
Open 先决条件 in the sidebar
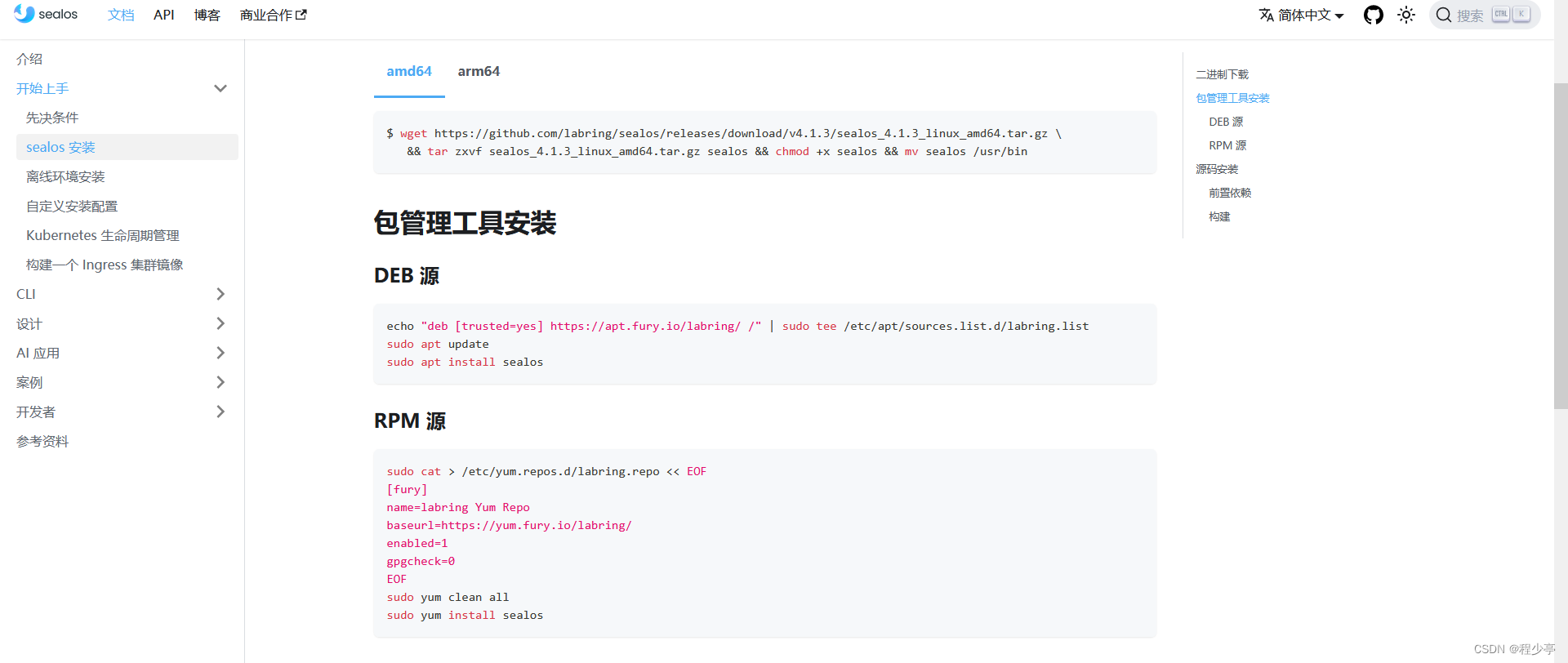pyautogui.click(x=52, y=118)
